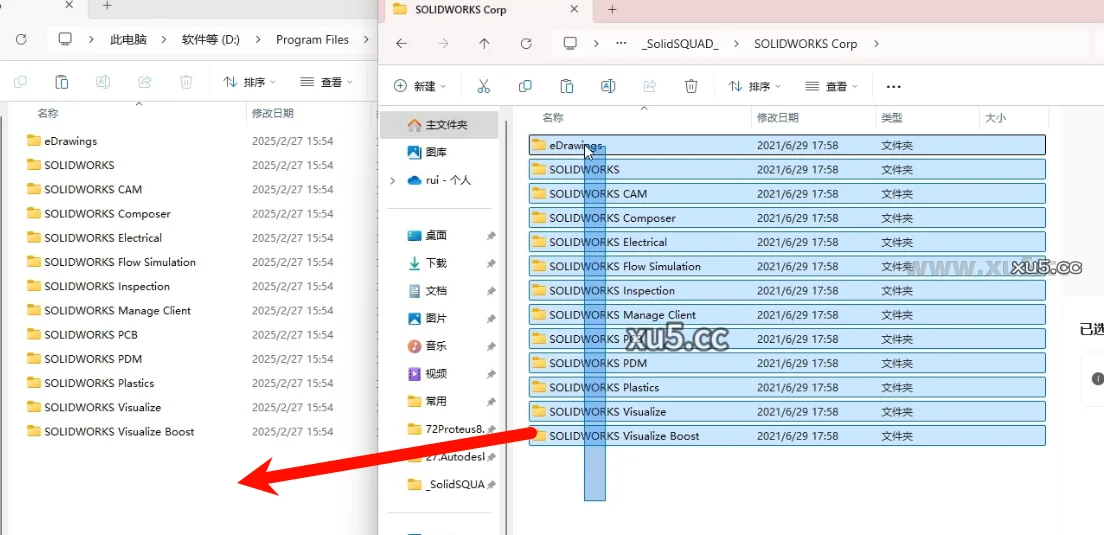Click Program Files breadcrumb in left window

click(312, 40)
